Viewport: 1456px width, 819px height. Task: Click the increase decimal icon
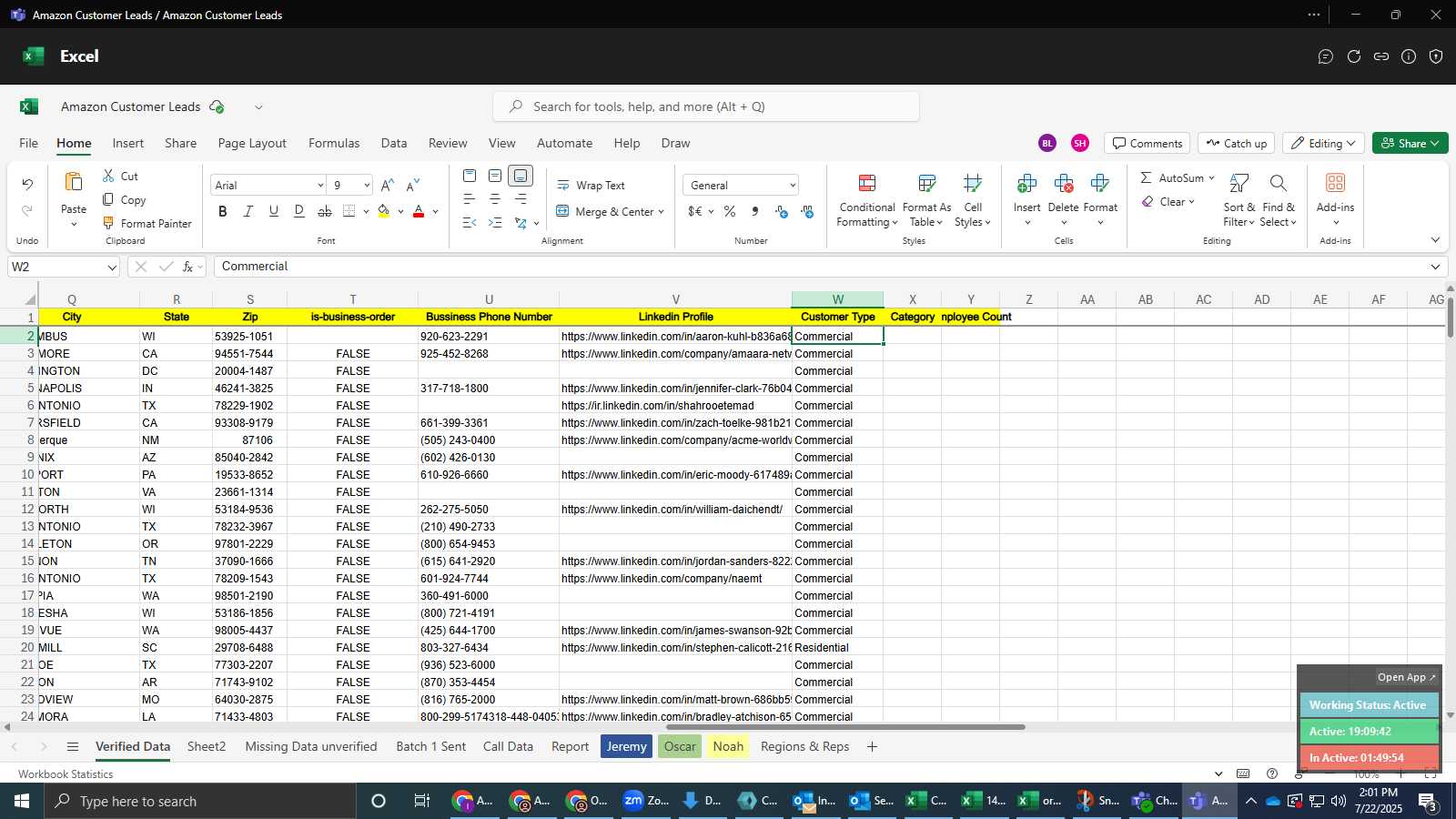pos(782,211)
